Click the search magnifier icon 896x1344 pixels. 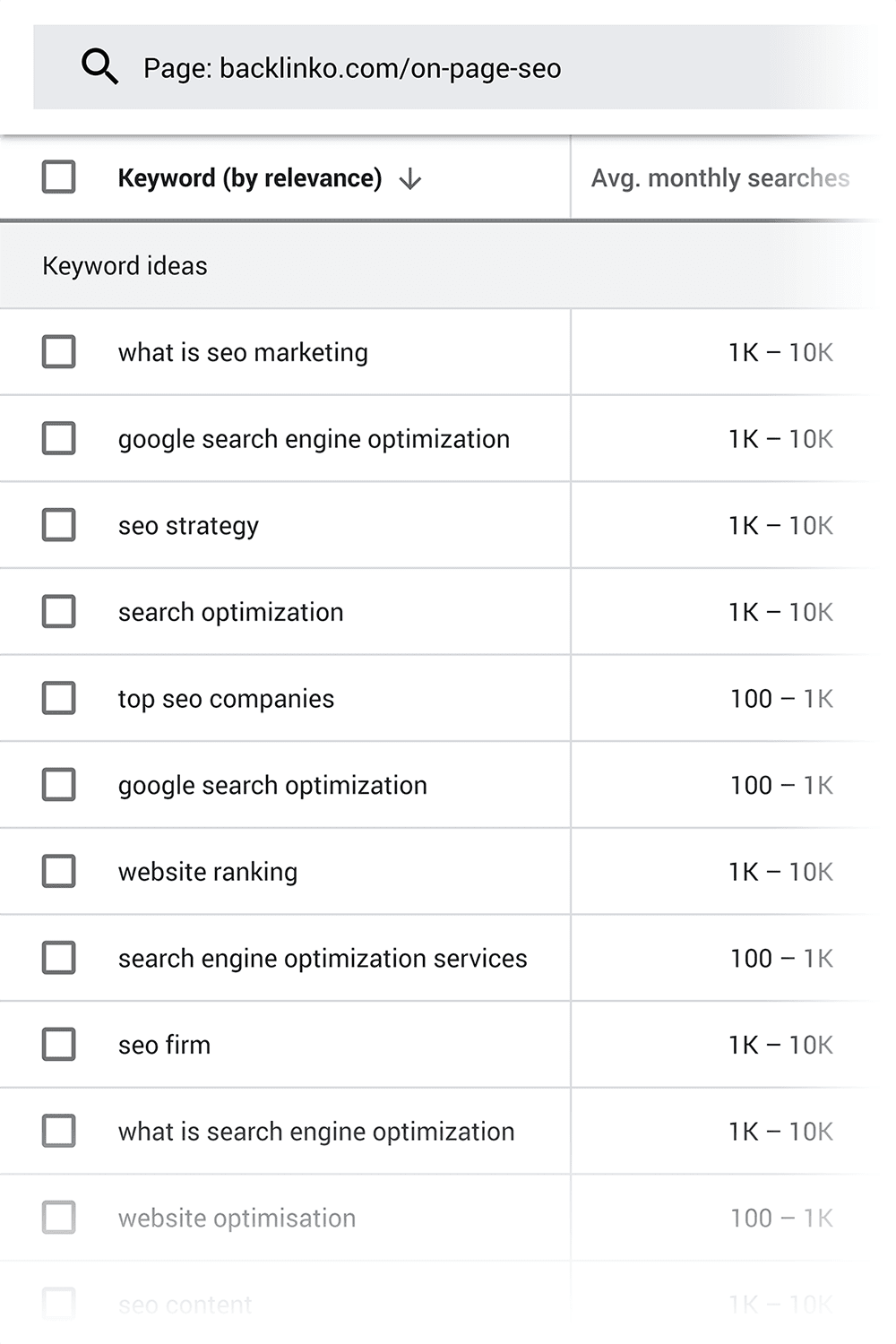99,67
